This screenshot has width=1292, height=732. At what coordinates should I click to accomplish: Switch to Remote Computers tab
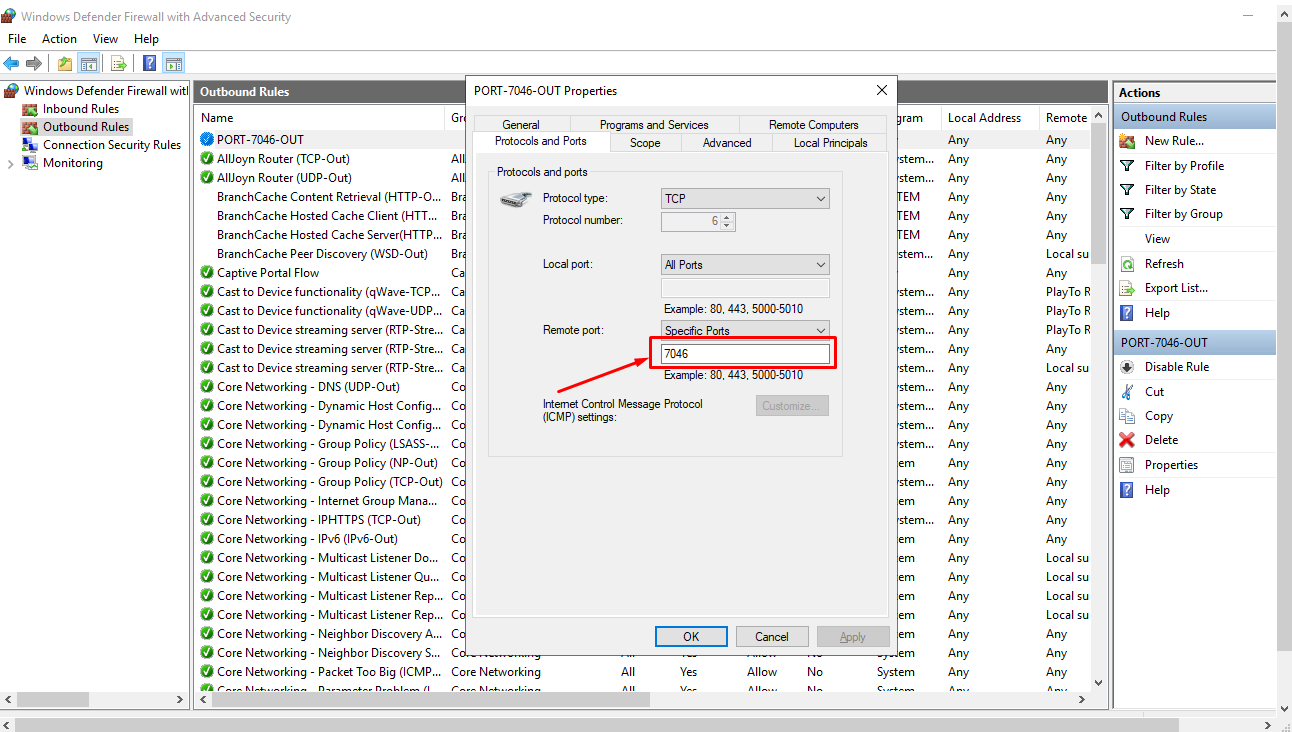813,125
